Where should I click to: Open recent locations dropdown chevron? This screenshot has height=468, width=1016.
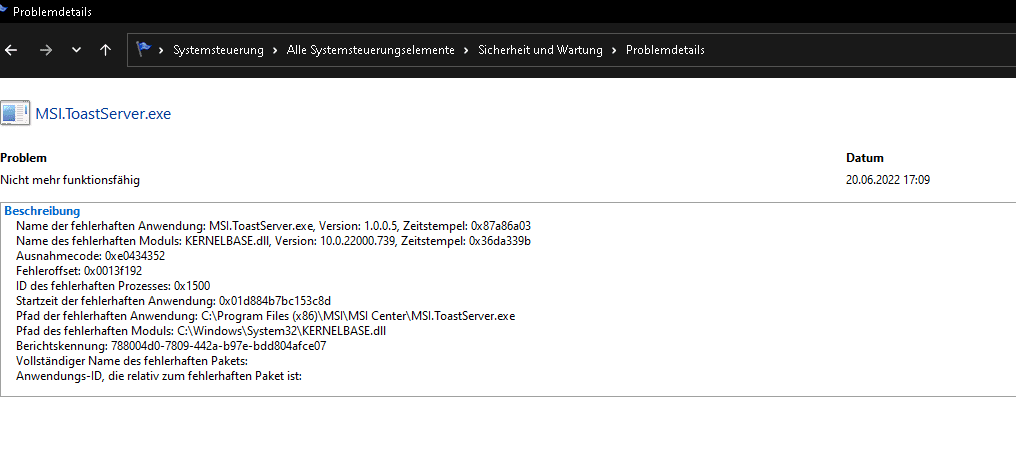coord(76,50)
